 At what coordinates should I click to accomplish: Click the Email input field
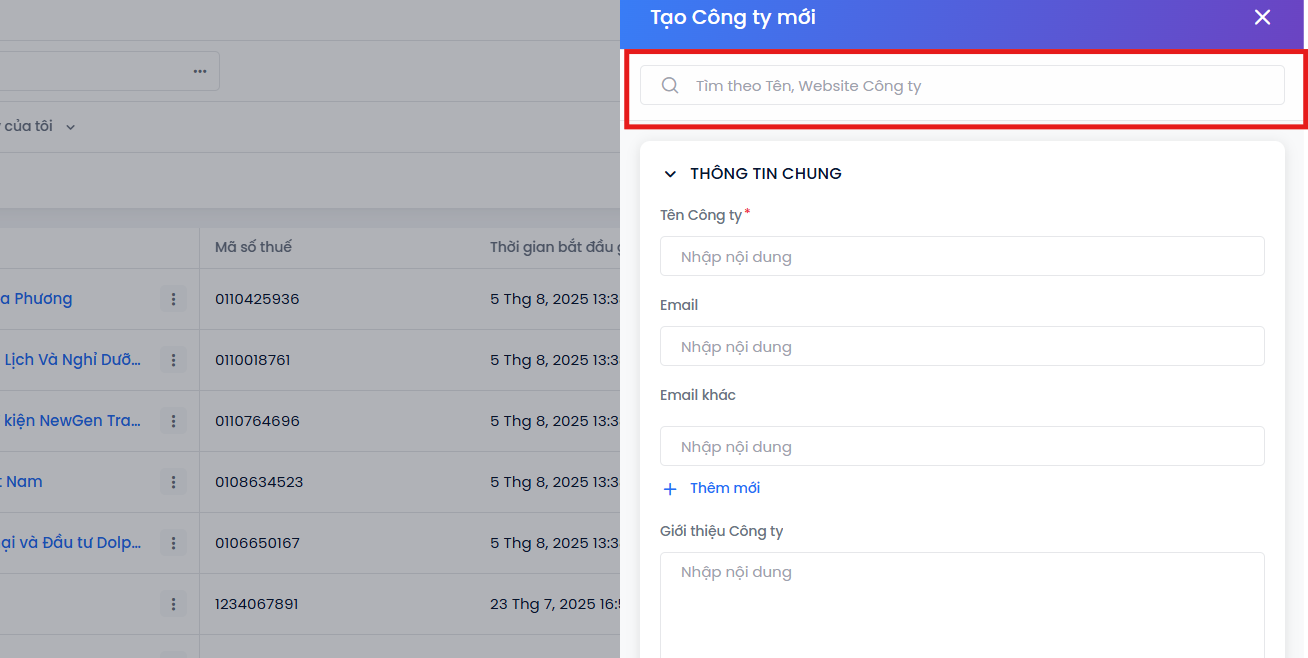coord(961,347)
